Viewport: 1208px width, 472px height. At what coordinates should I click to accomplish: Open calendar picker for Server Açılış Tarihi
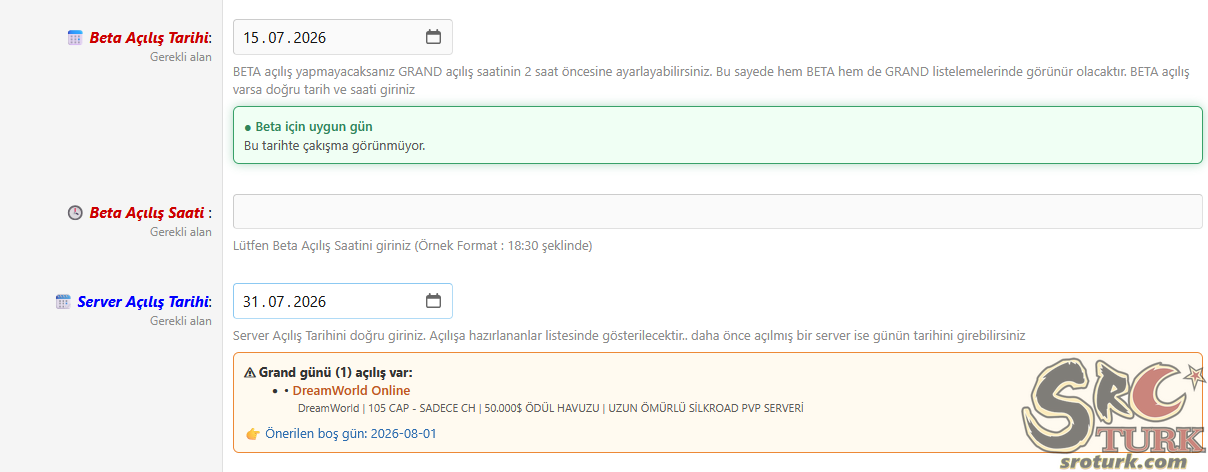433,301
